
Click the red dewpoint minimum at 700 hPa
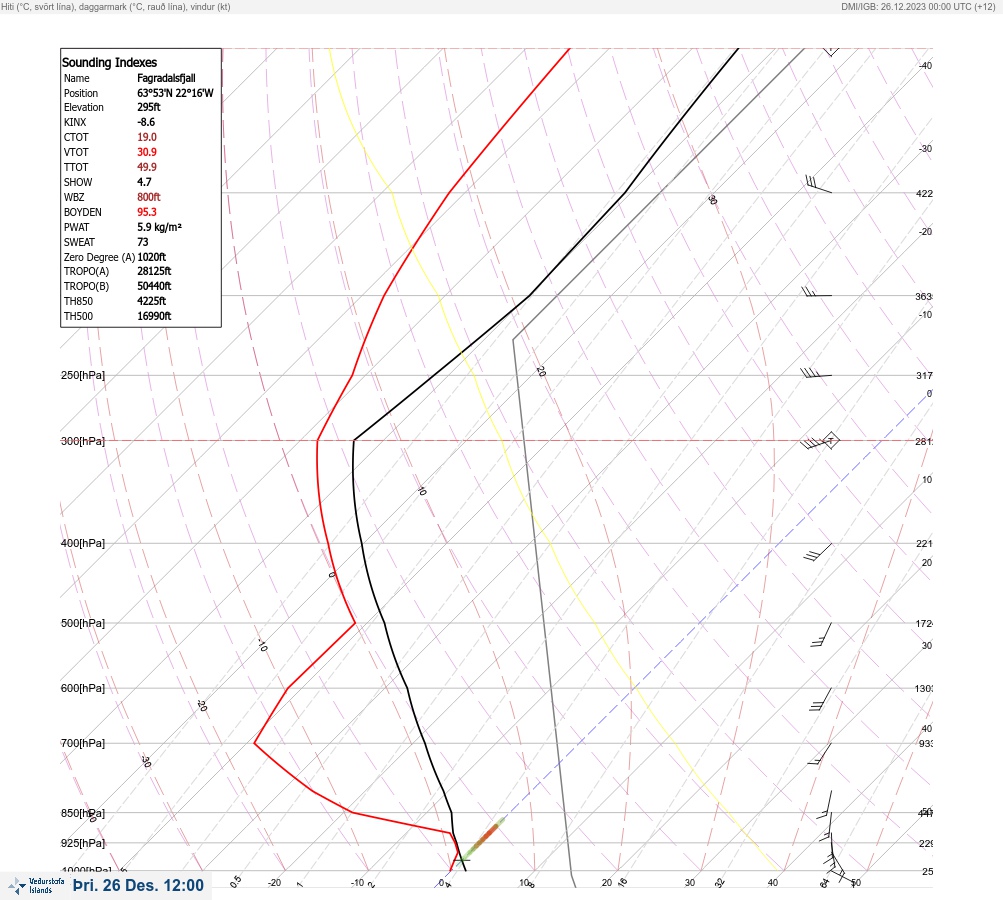(255, 743)
